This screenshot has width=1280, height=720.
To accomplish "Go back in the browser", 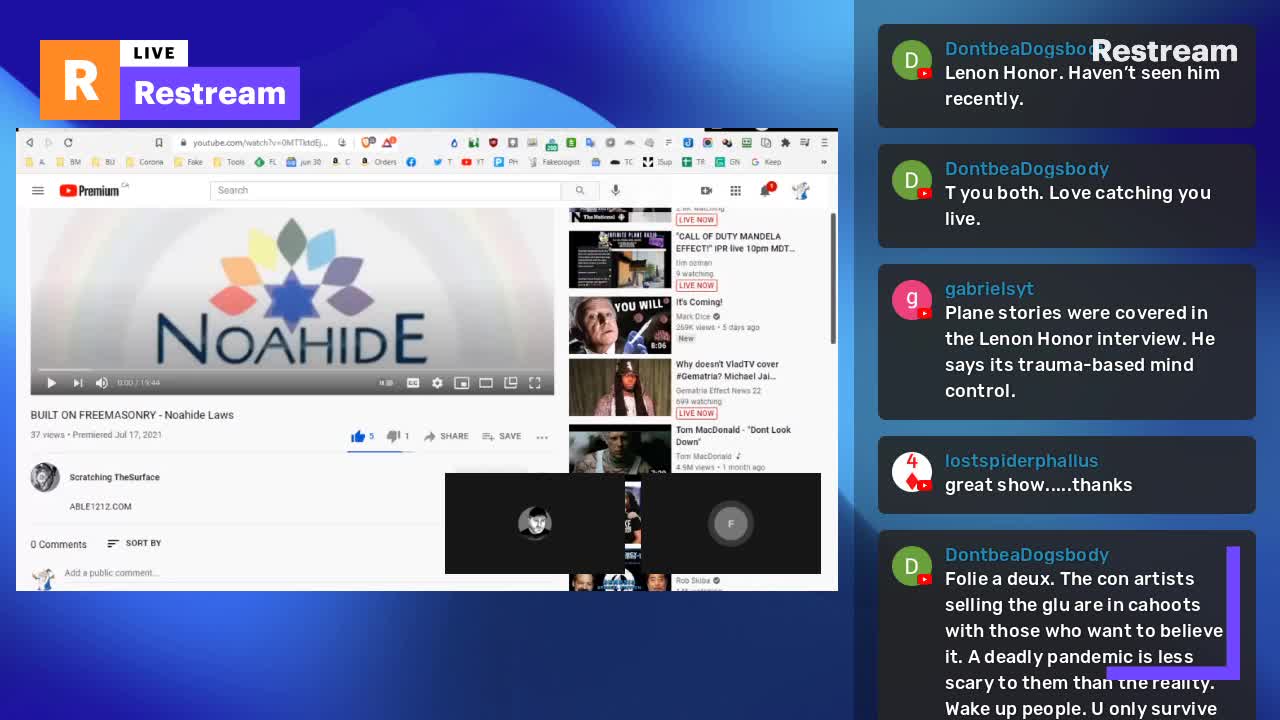I will (29, 143).
